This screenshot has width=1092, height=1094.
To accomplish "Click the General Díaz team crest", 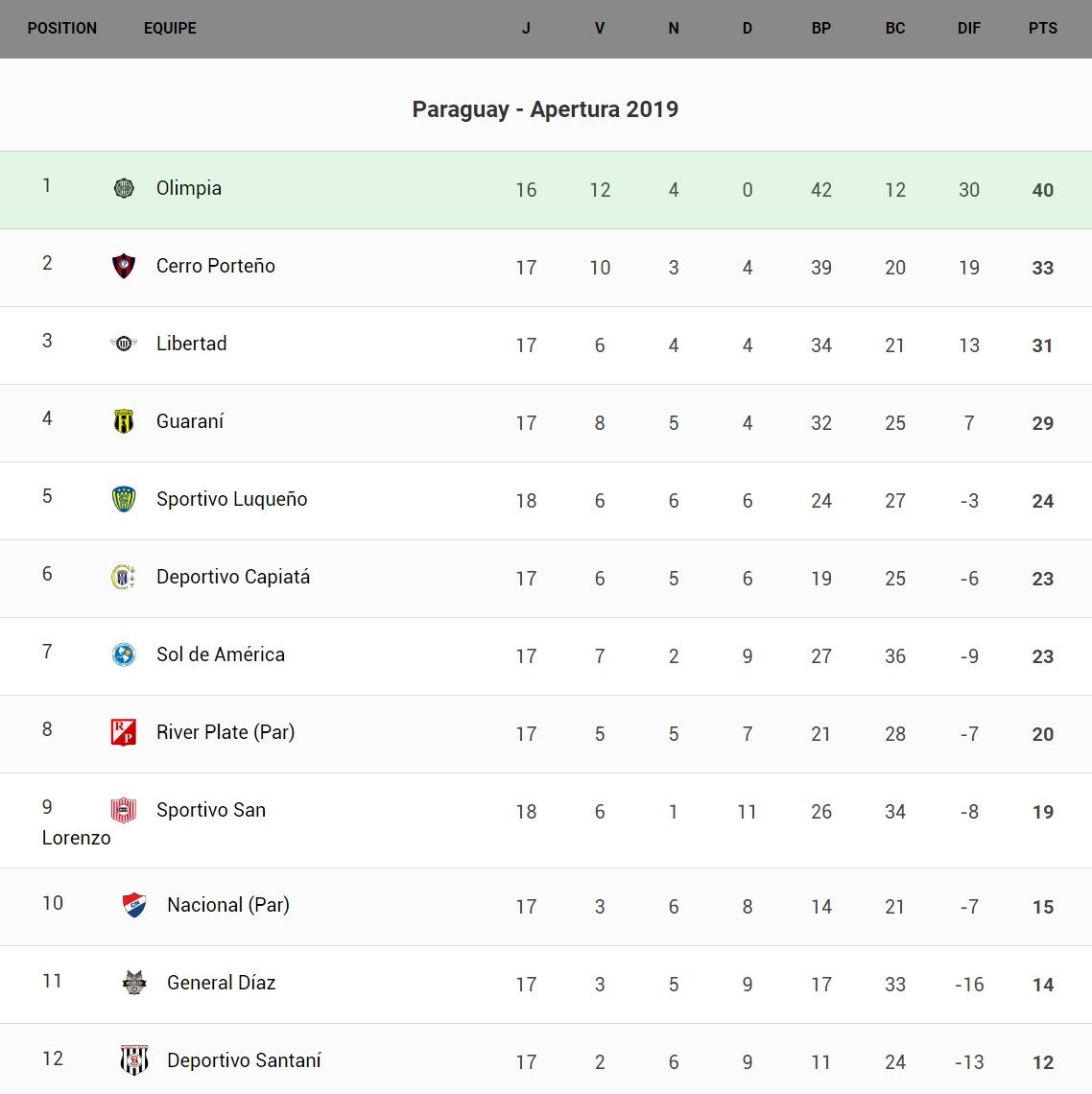I will [x=134, y=983].
